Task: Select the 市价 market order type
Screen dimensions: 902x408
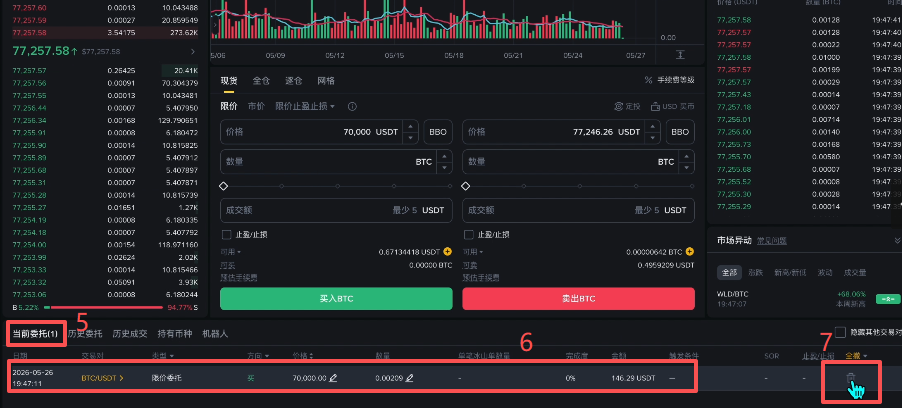Action: (256, 106)
